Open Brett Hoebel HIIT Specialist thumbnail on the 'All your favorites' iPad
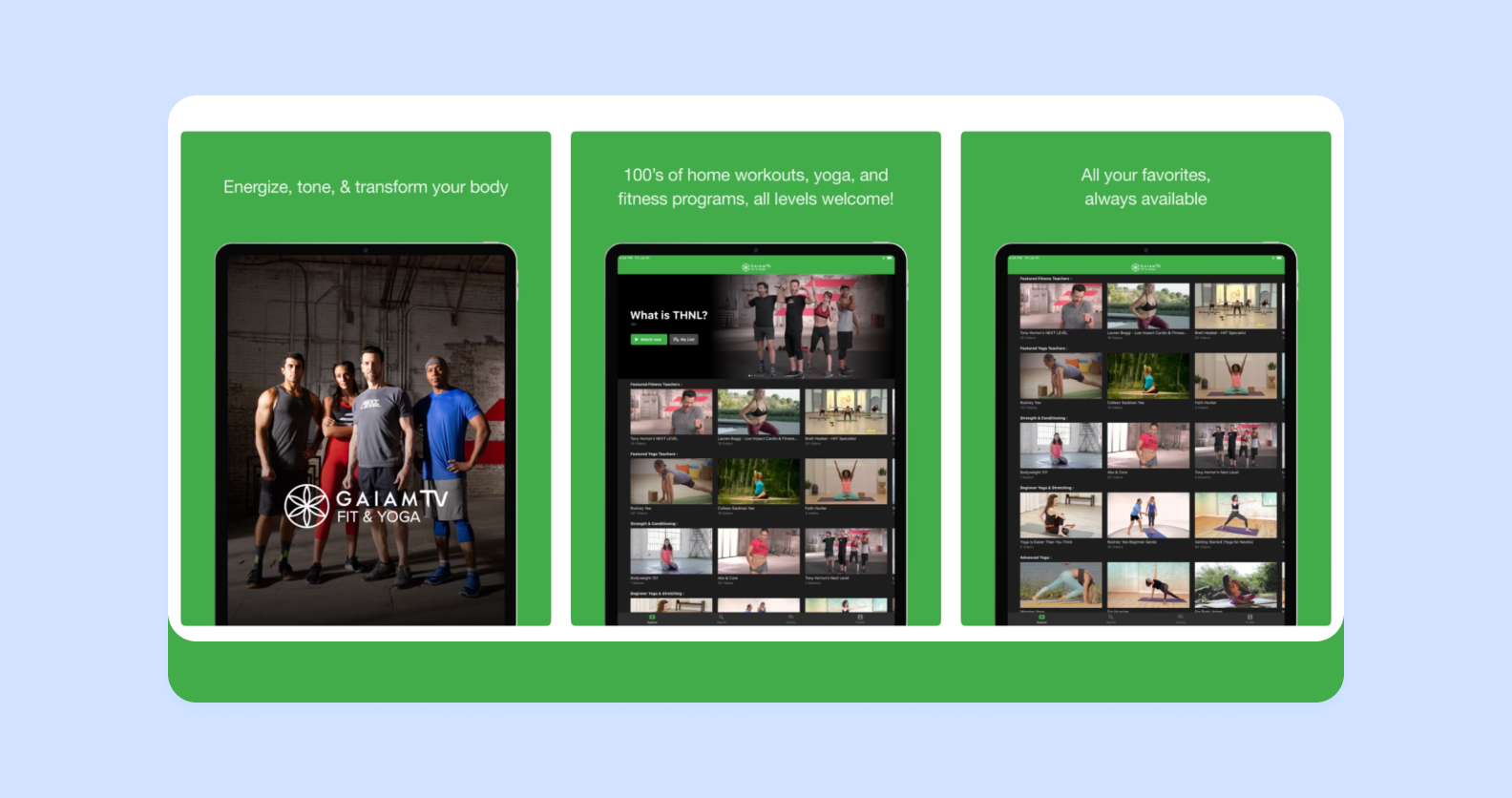 pos(1235,306)
